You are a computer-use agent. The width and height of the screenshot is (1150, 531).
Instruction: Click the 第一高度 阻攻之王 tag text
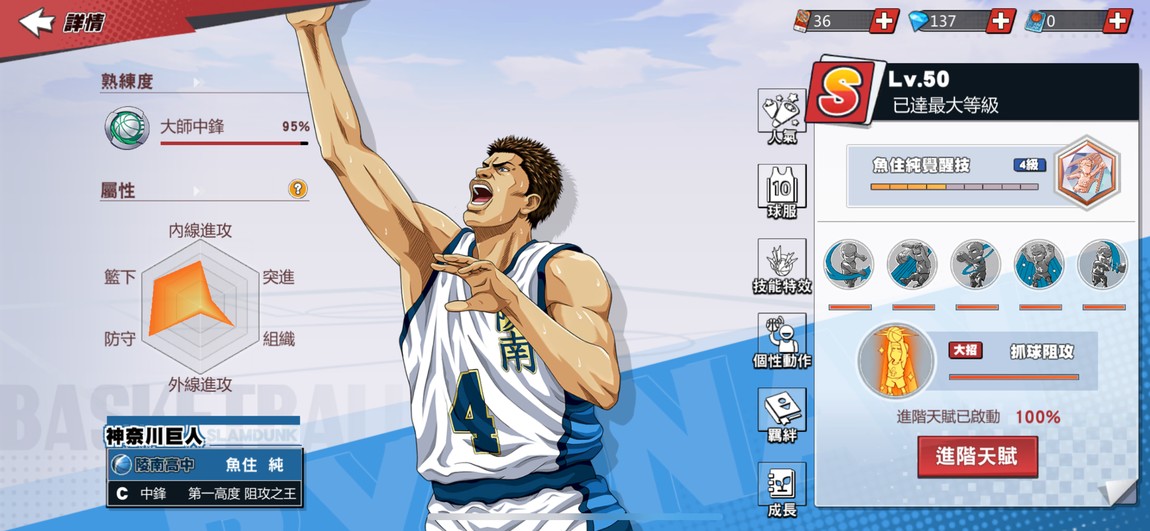[243, 494]
